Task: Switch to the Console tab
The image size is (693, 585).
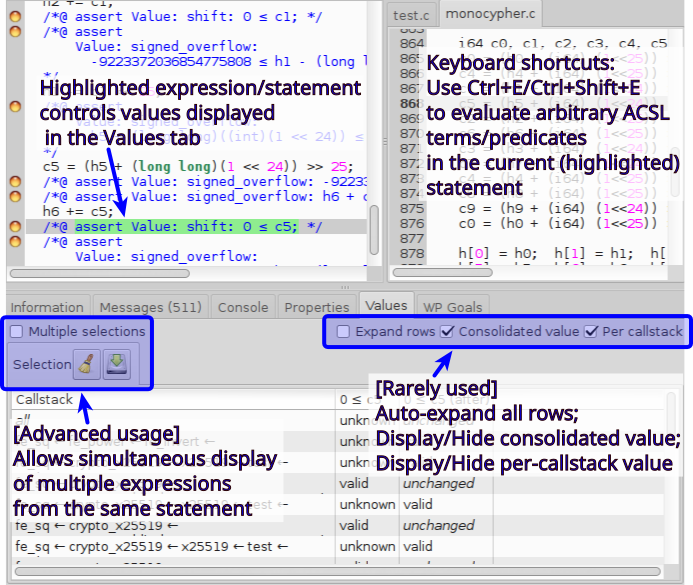Action: [243, 307]
